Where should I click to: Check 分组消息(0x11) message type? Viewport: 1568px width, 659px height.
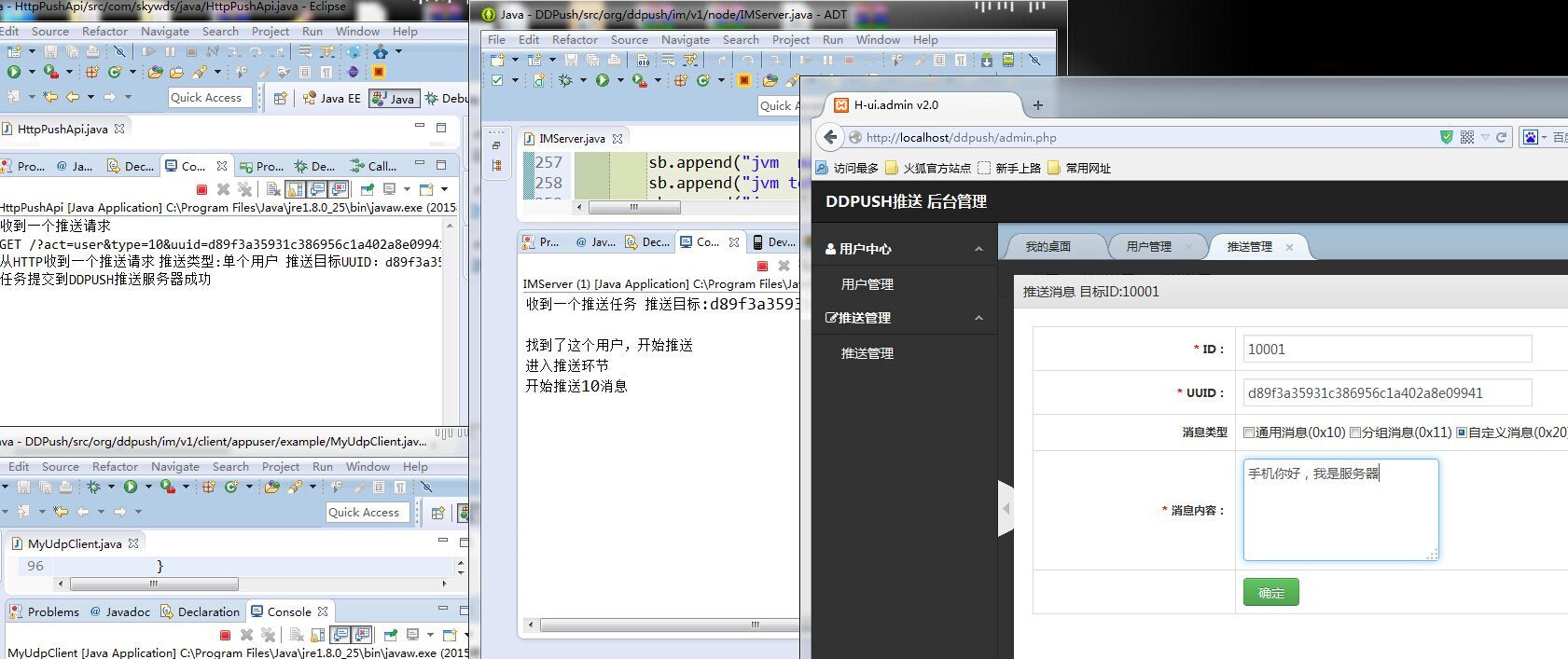pos(1355,432)
